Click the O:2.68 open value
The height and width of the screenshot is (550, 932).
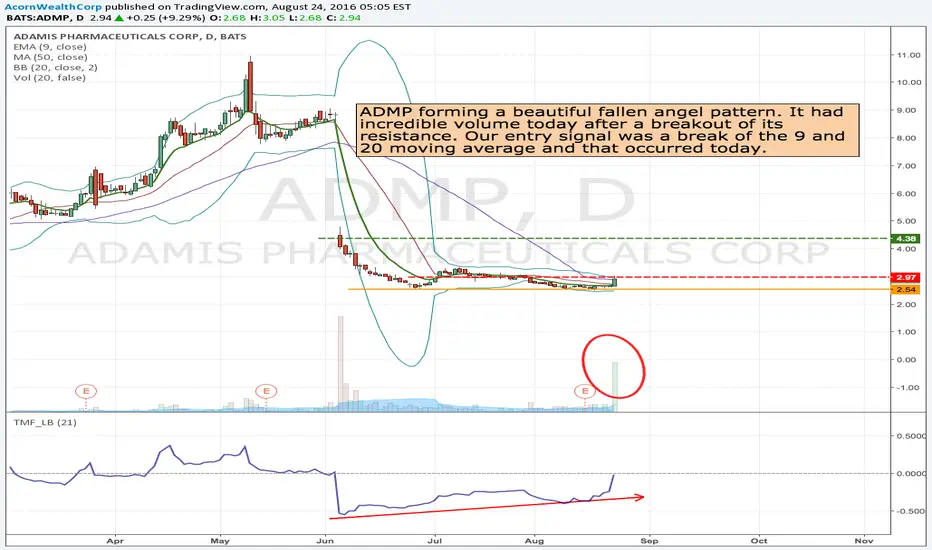coord(228,18)
